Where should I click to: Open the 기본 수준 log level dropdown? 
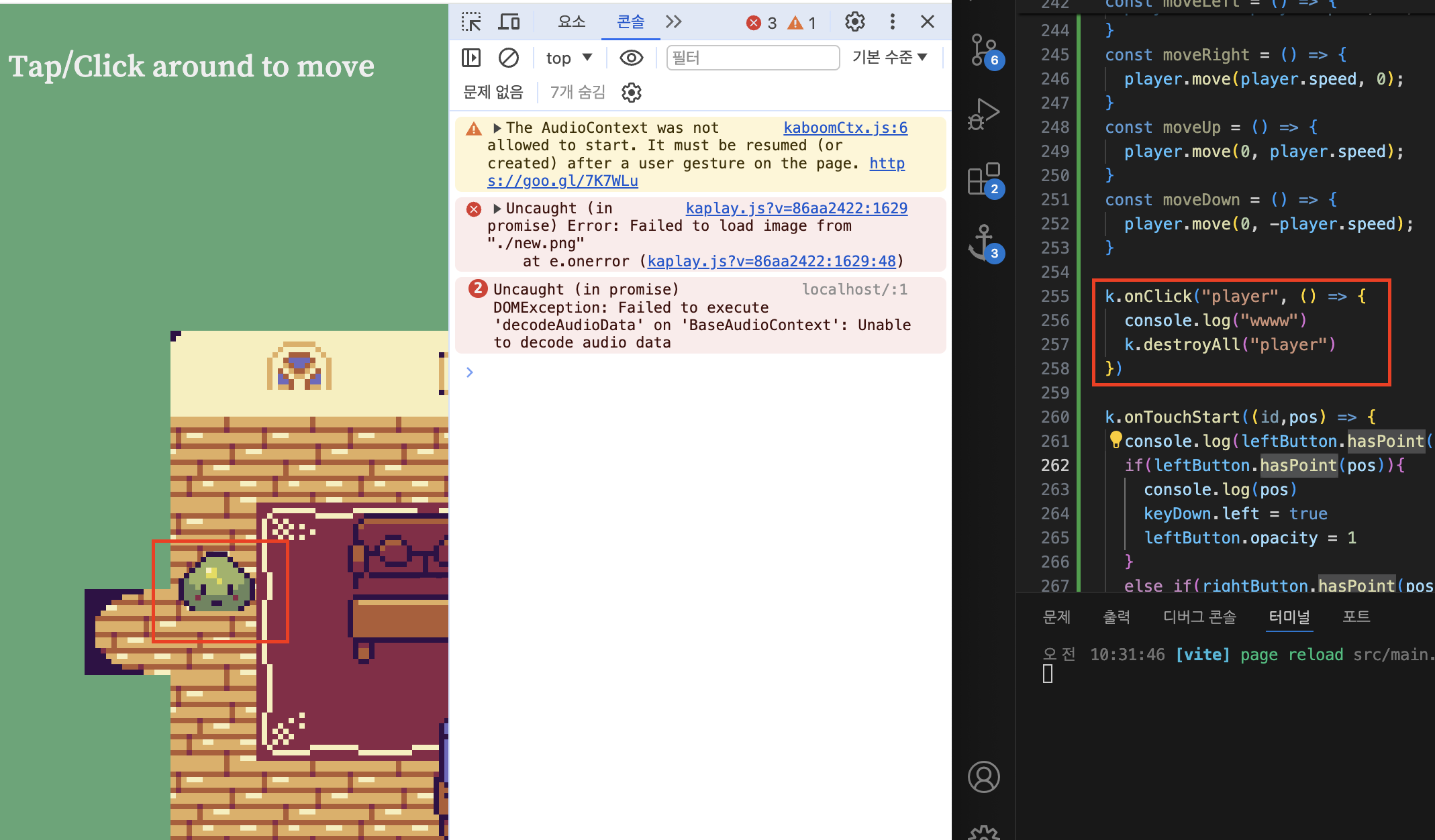tap(889, 58)
